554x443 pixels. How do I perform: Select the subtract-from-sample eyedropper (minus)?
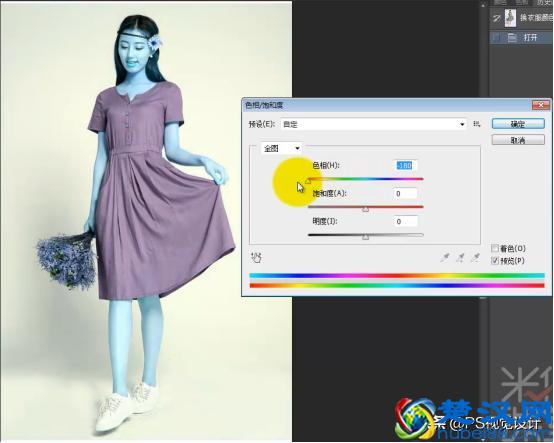pyautogui.click(x=475, y=258)
